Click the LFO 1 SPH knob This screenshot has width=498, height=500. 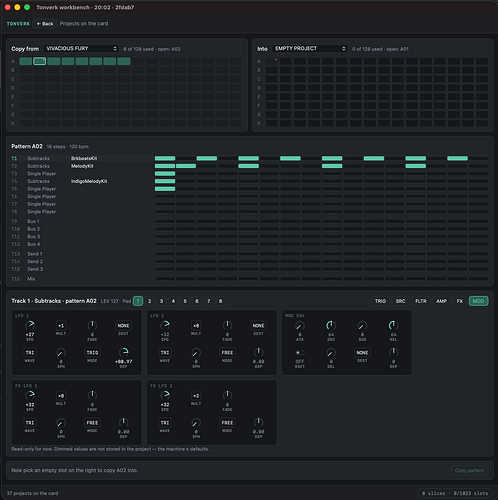[61, 353]
